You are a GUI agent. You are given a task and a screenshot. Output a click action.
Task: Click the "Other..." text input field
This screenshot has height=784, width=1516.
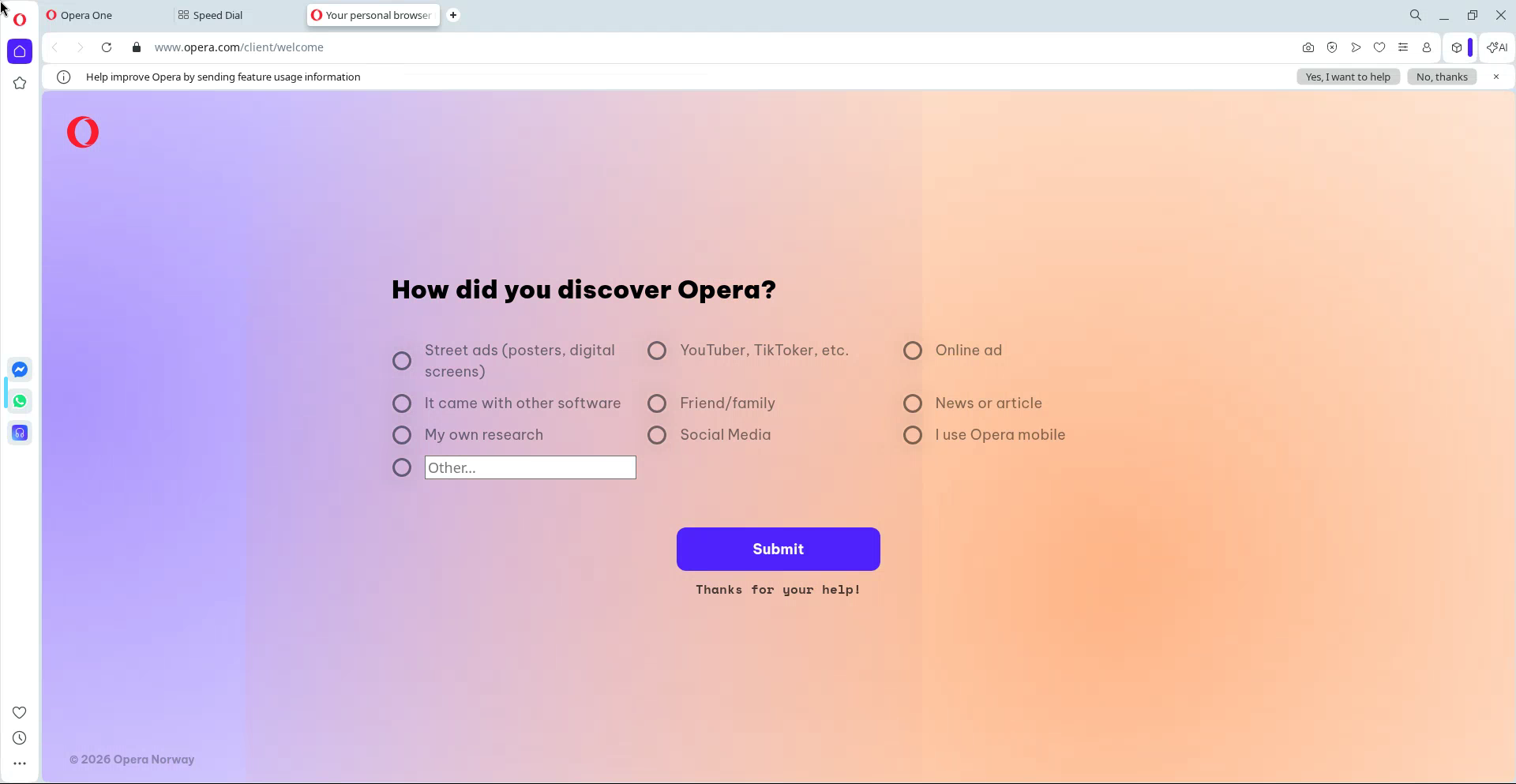click(530, 467)
